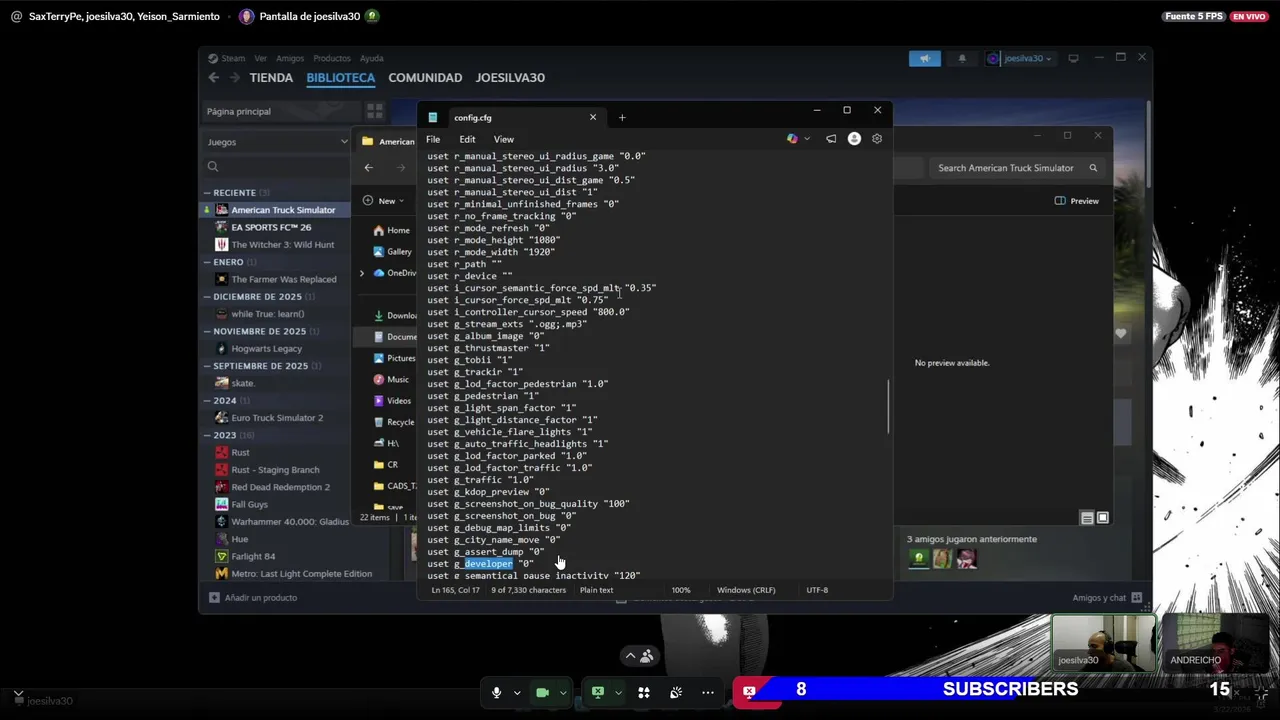Click the UTF-8 encoding status
Image resolution: width=1280 pixels, height=720 pixels.
coord(817,590)
